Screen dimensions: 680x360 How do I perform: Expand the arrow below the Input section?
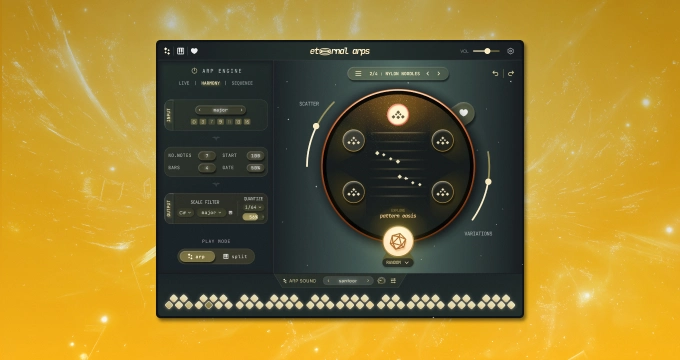(x=216, y=138)
